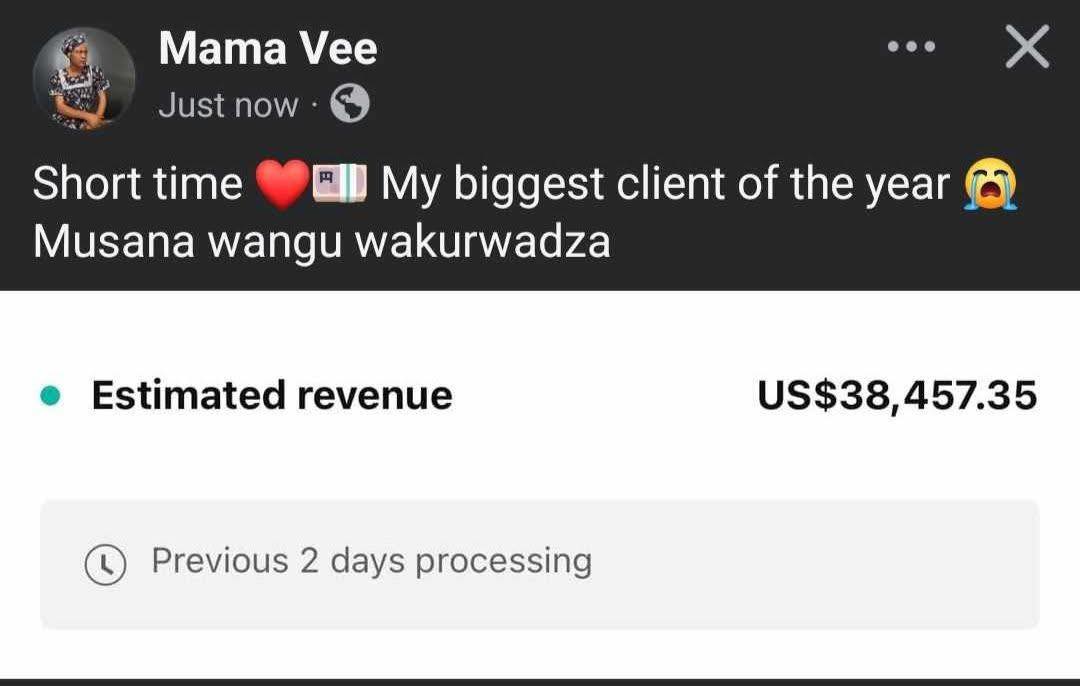The height and width of the screenshot is (686, 1080).
Task: Open the Mama Vee profile name link
Action: coord(268,48)
